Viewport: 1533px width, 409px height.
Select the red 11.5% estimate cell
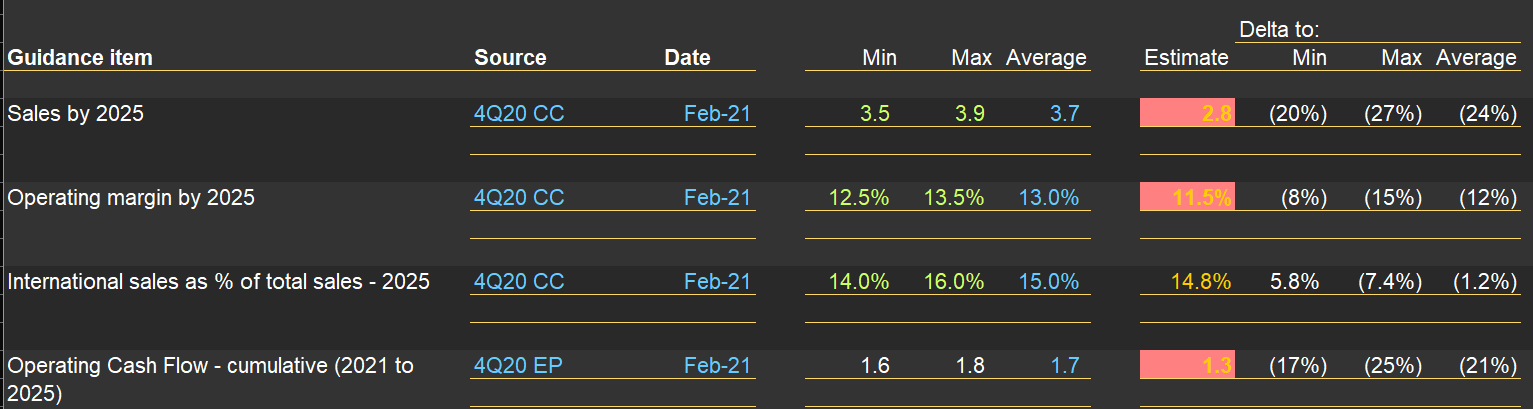pos(1187,198)
